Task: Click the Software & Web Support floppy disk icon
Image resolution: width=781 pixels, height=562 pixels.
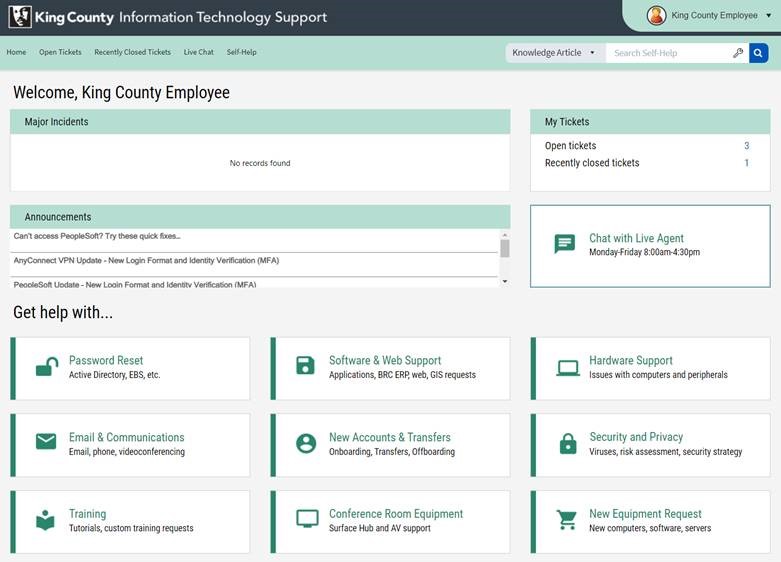Action: [307, 367]
